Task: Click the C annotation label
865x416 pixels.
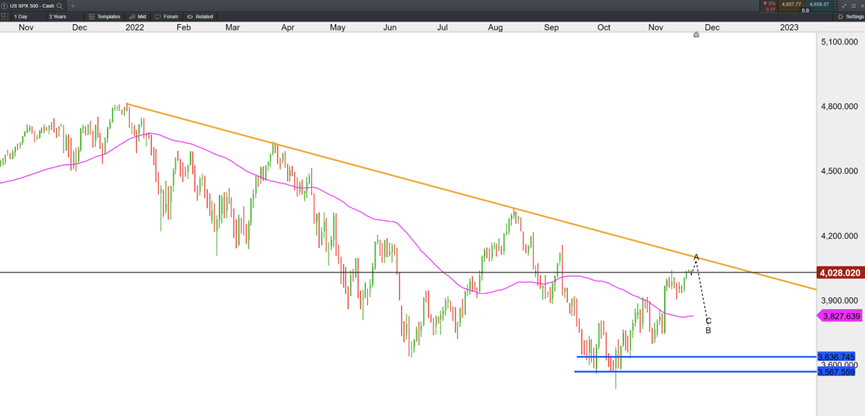Action: coord(708,321)
